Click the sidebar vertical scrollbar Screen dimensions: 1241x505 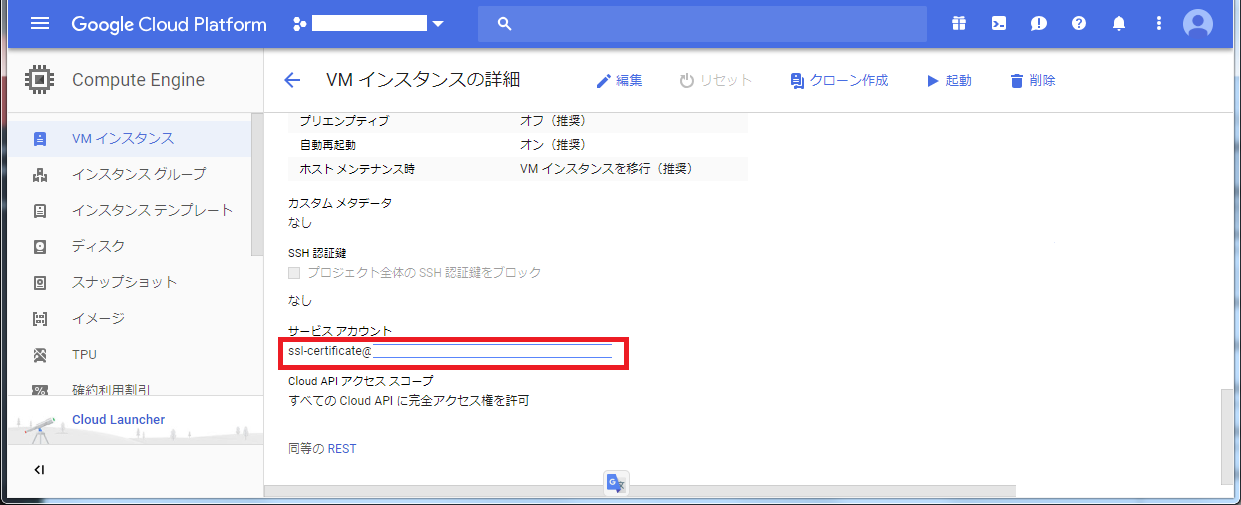pyautogui.click(x=256, y=185)
